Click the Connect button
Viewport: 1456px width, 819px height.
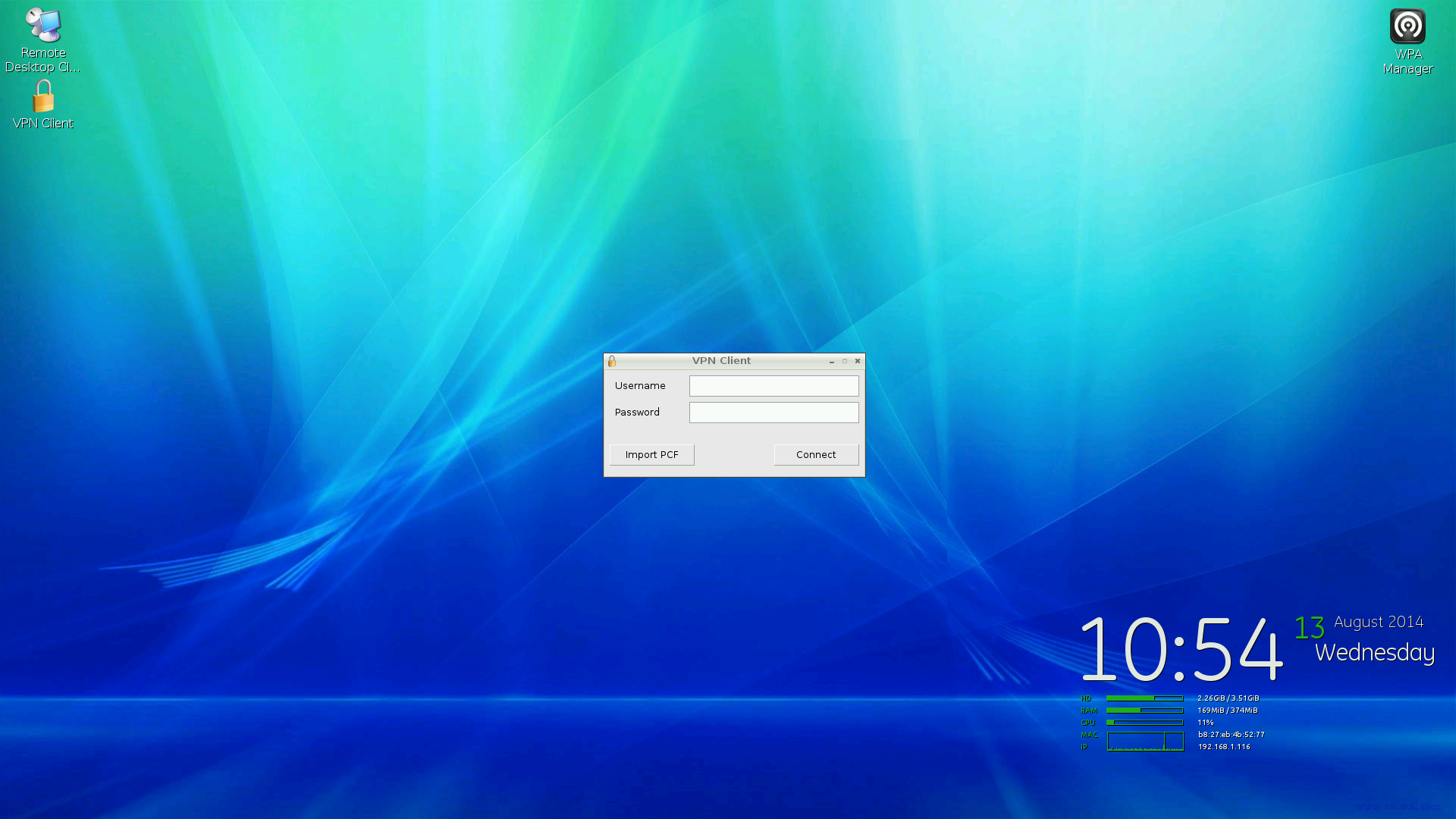click(x=816, y=455)
